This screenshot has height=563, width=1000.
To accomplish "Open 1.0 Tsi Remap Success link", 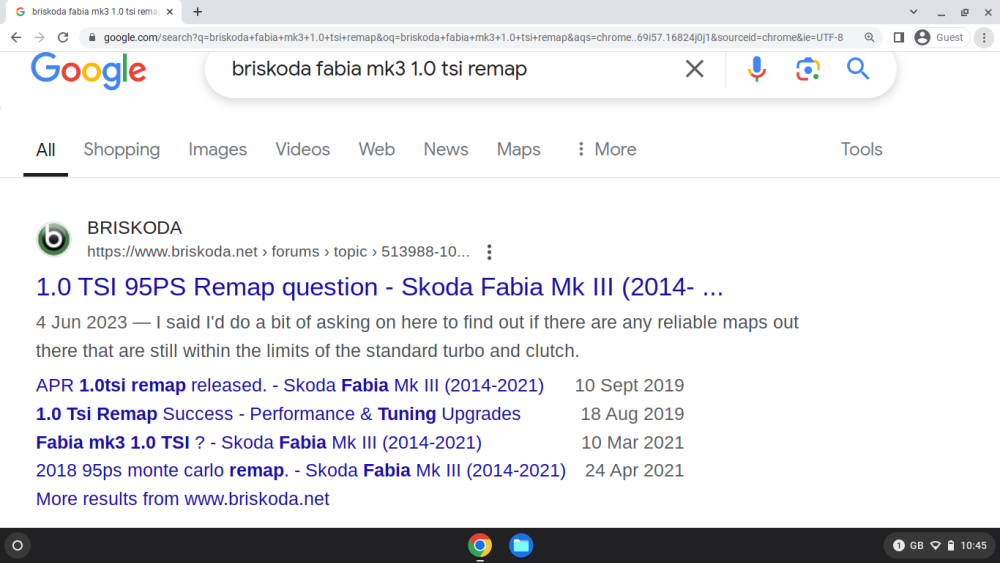I will (x=278, y=414).
